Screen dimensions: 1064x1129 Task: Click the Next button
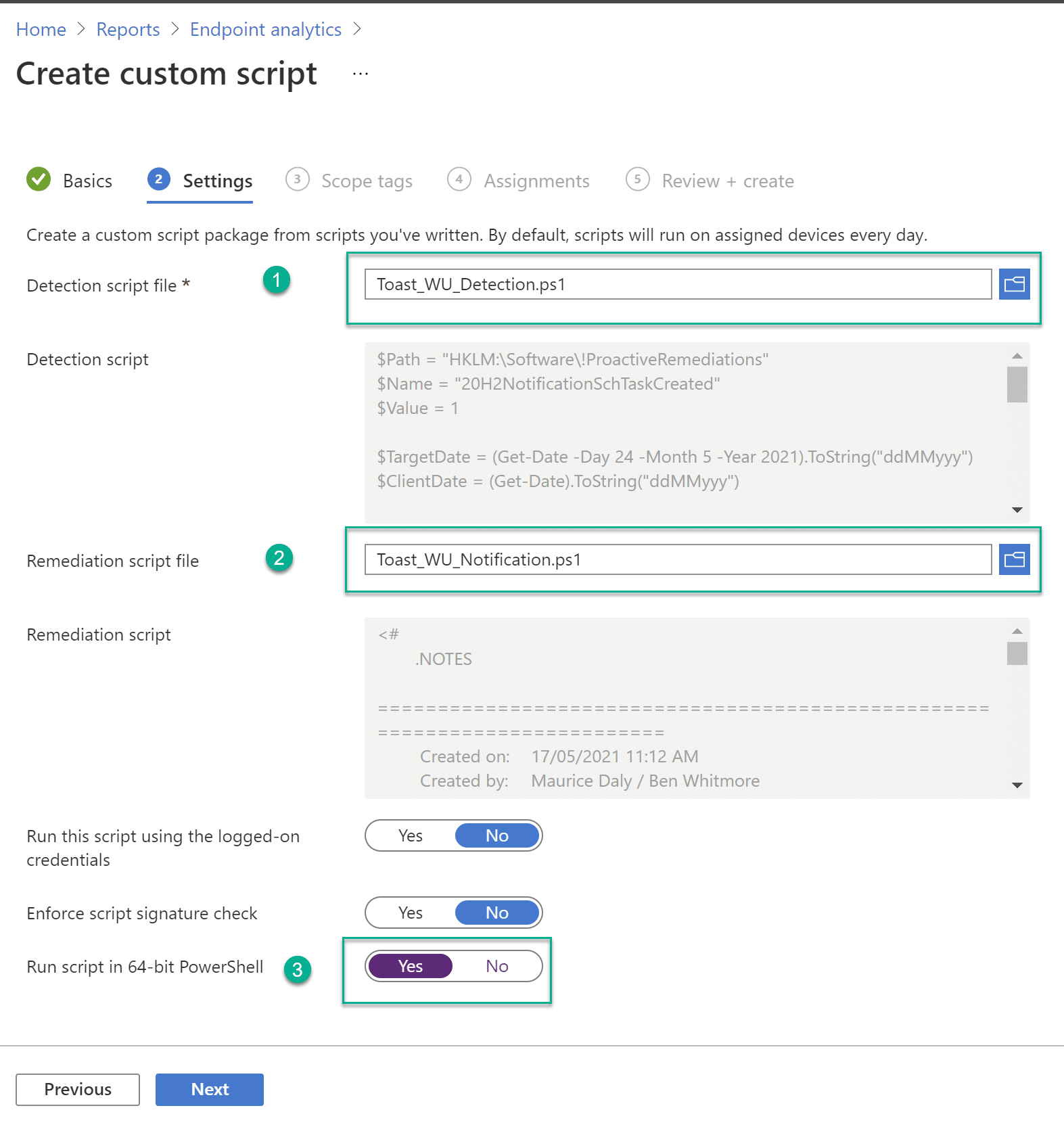point(210,1089)
